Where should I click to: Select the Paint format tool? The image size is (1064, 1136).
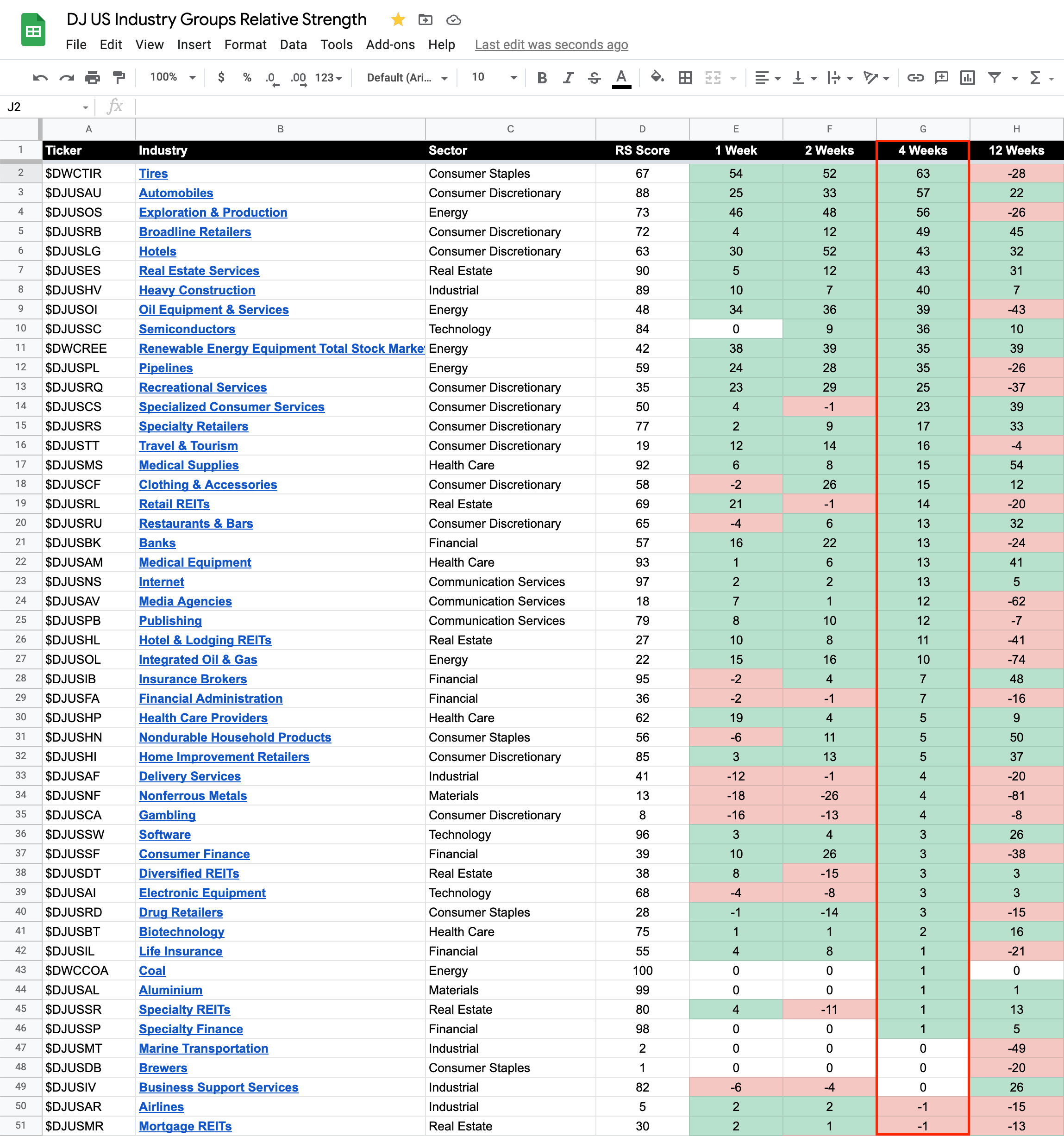click(119, 78)
